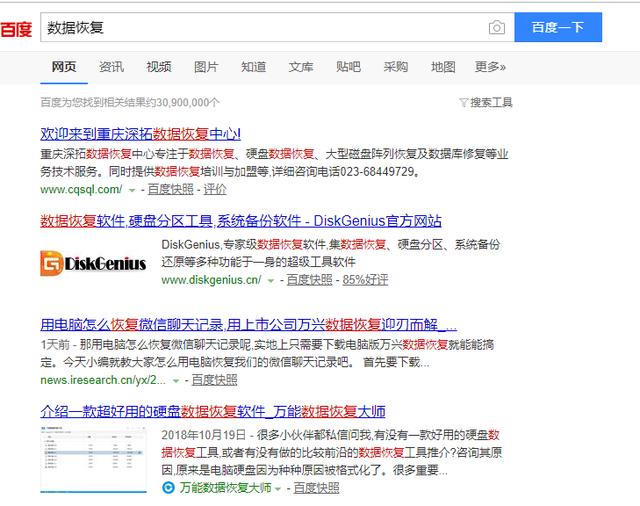The image size is (640, 506).
Task: Click www.diskgenius.cn/ URL
Action: 211,280
